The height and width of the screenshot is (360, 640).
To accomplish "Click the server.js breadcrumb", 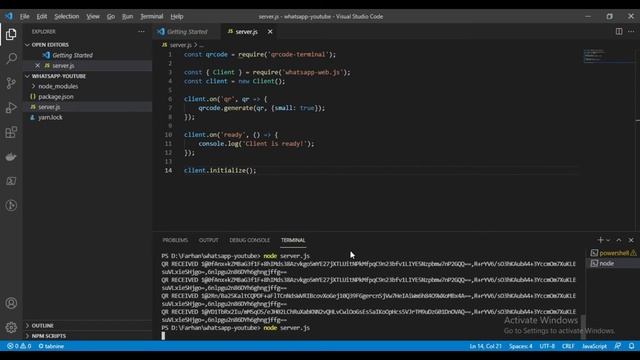I will point(180,45).
